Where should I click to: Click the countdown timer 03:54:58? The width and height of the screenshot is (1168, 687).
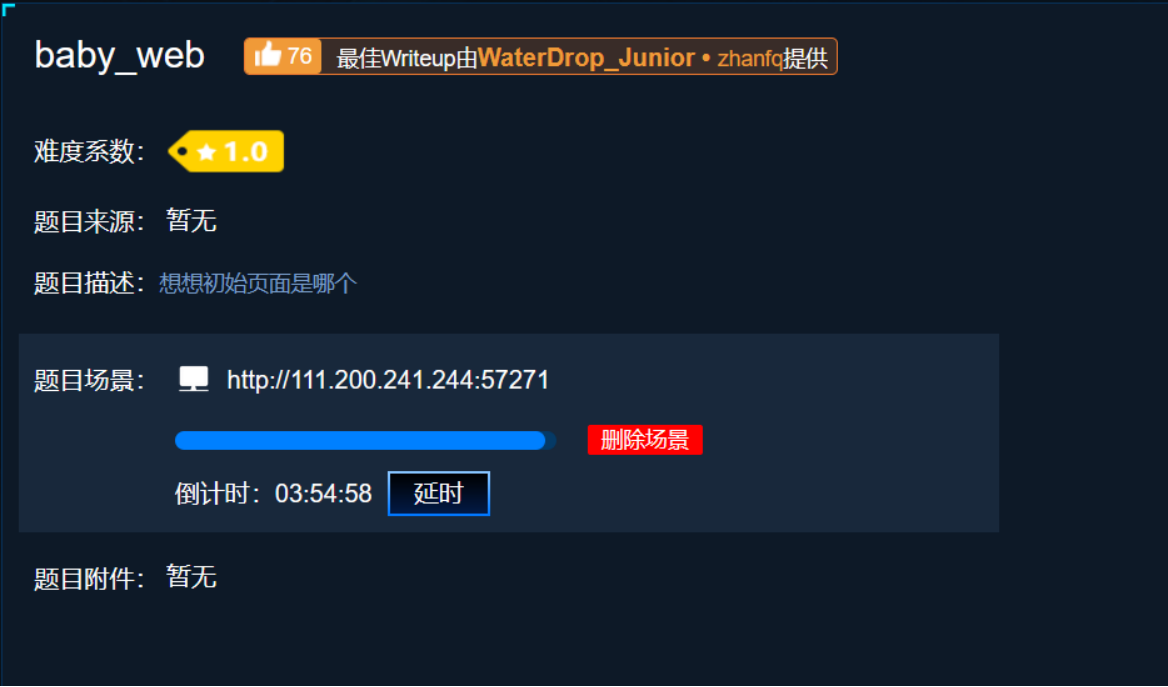(323, 493)
